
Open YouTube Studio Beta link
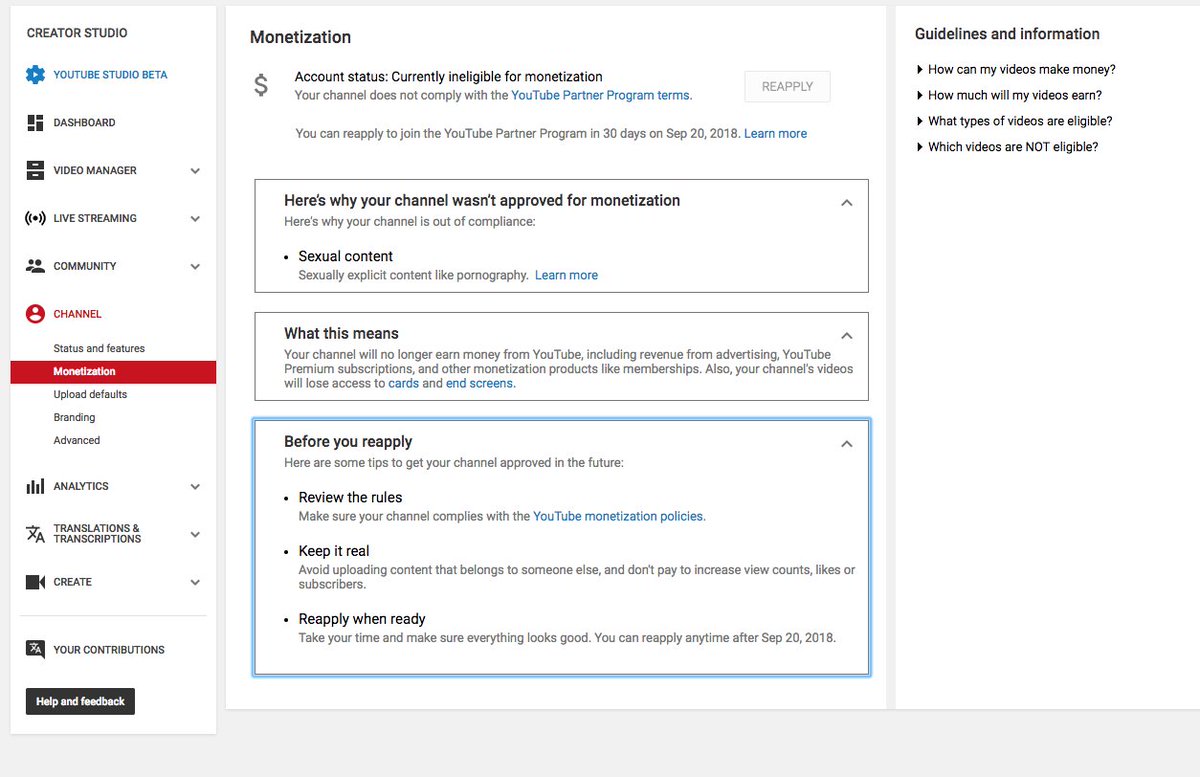tap(110, 75)
